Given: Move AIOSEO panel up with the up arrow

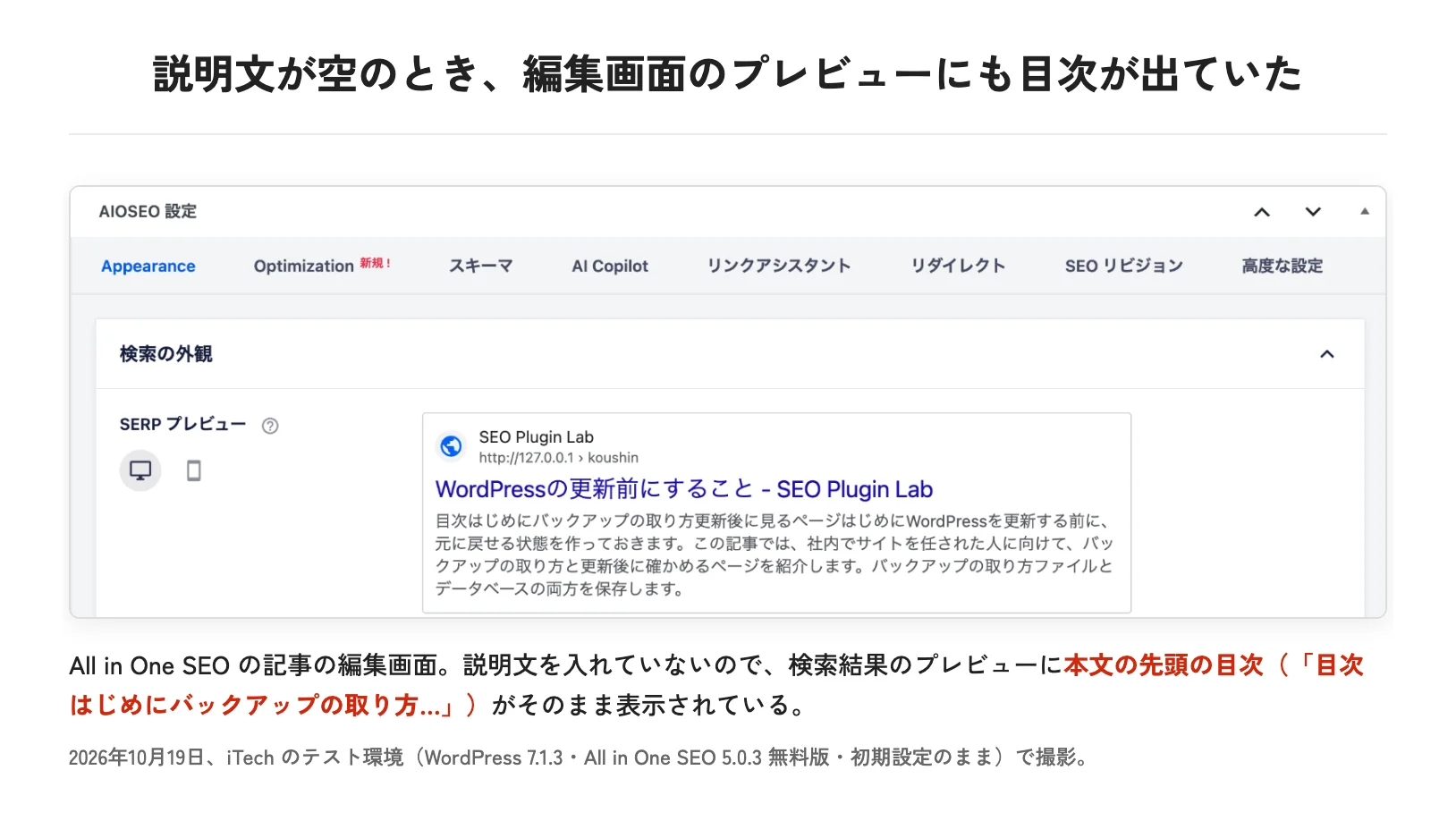Looking at the screenshot, I should (x=1262, y=212).
